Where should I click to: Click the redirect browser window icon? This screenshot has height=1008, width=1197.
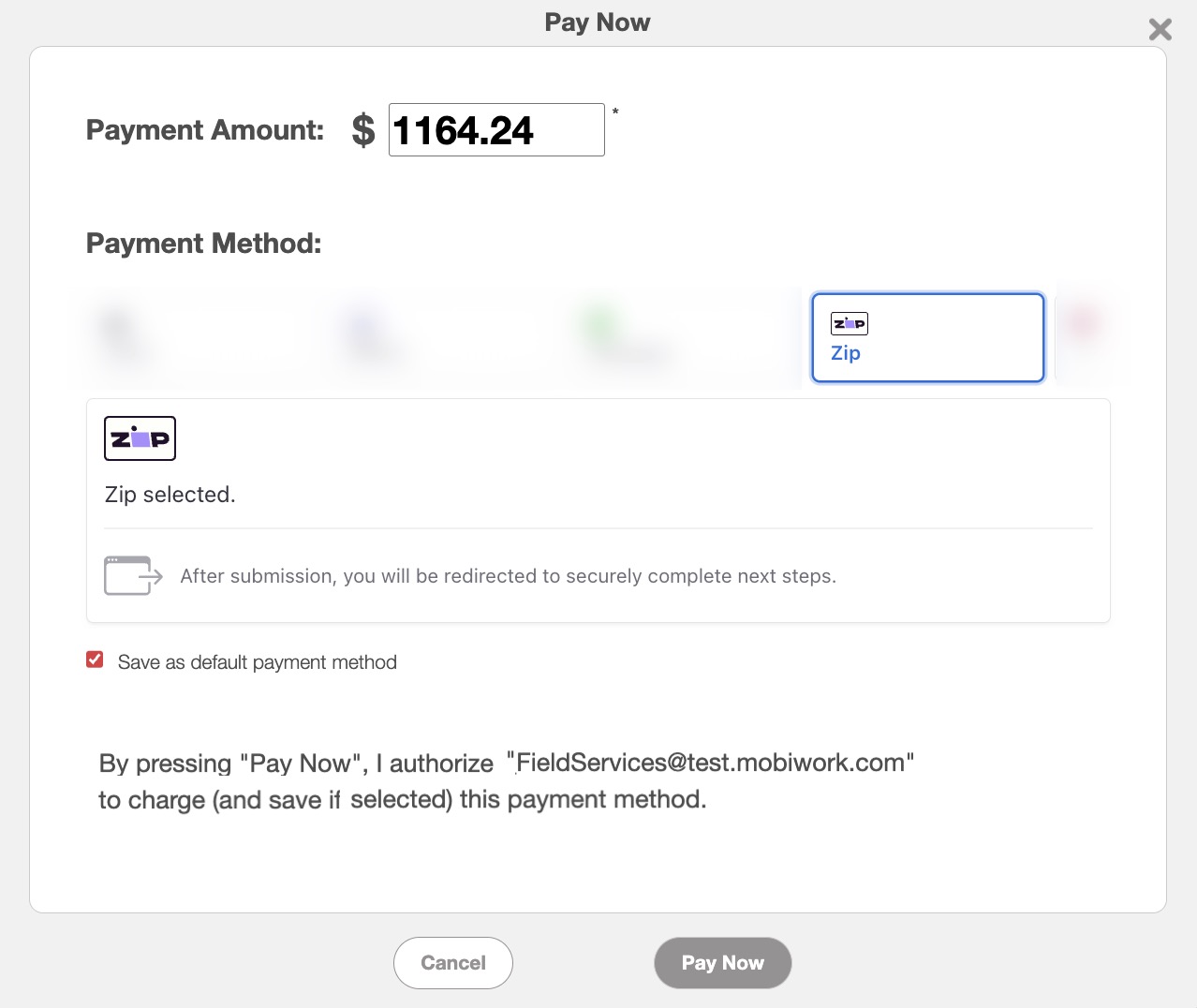(x=132, y=575)
